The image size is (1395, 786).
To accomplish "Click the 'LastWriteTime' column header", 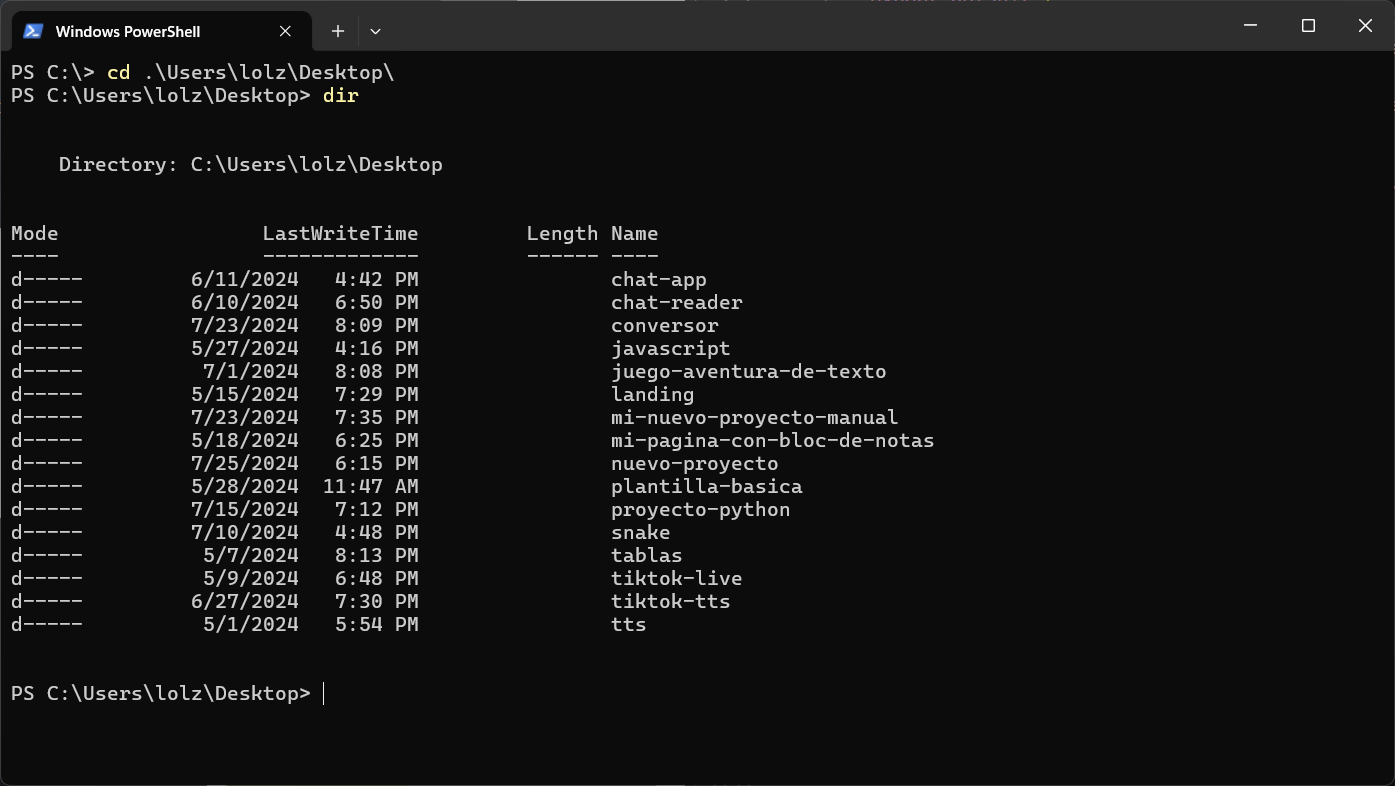I will [x=341, y=234].
